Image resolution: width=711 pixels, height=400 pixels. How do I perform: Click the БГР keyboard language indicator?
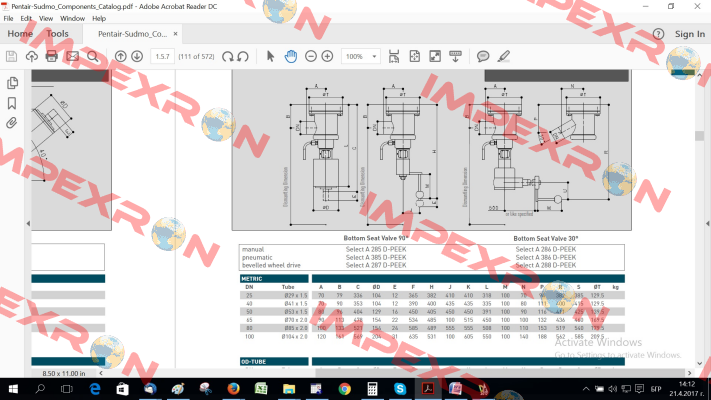click(x=656, y=389)
